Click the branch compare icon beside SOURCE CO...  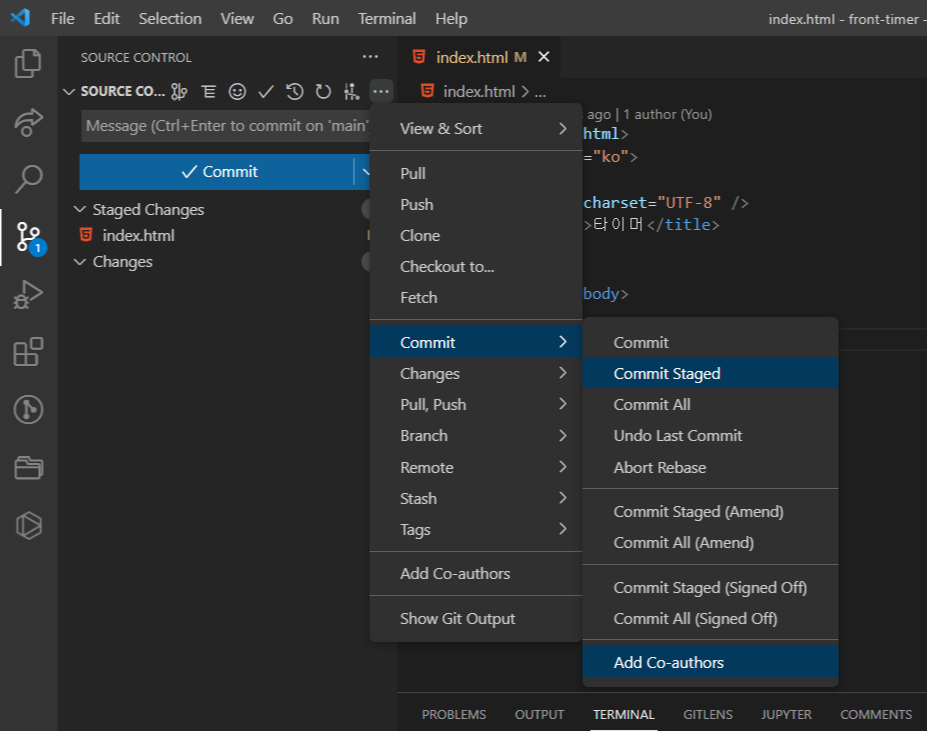tap(179, 92)
